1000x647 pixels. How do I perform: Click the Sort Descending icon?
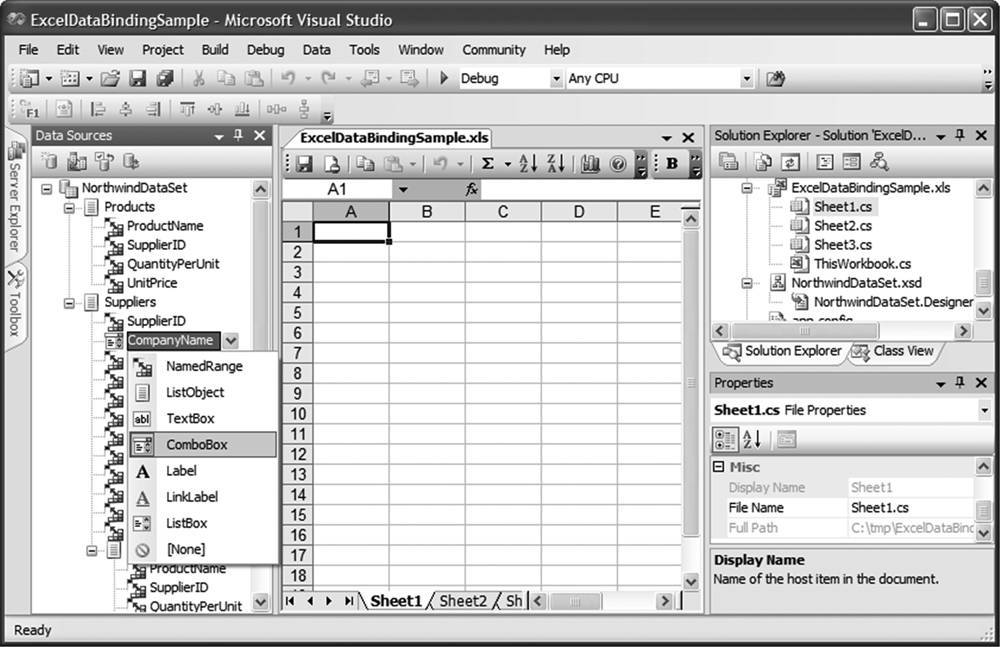pyautogui.click(x=555, y=163)
